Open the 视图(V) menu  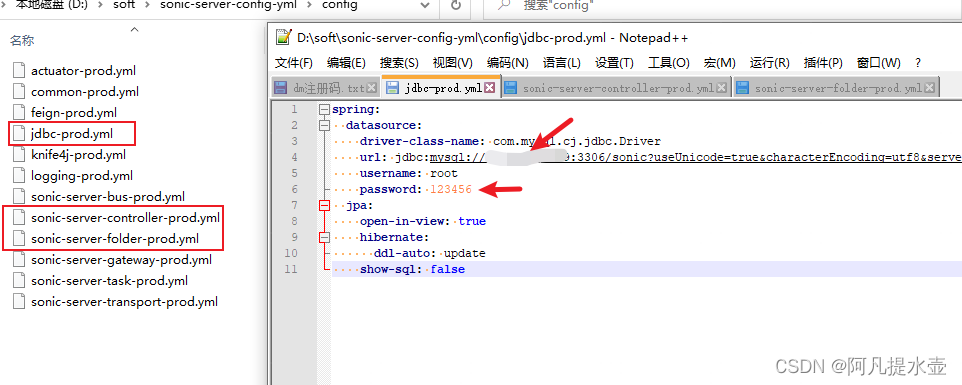pos(452,63)
